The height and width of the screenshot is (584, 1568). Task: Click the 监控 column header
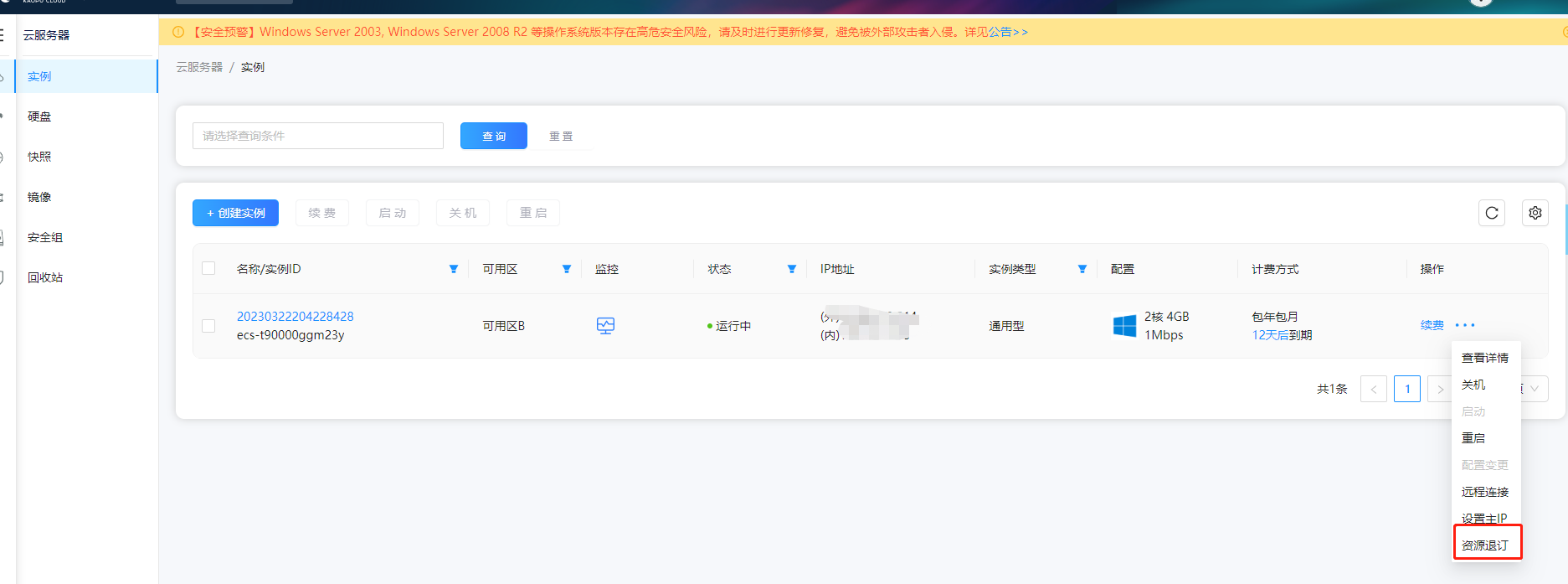tap(607, 269)
